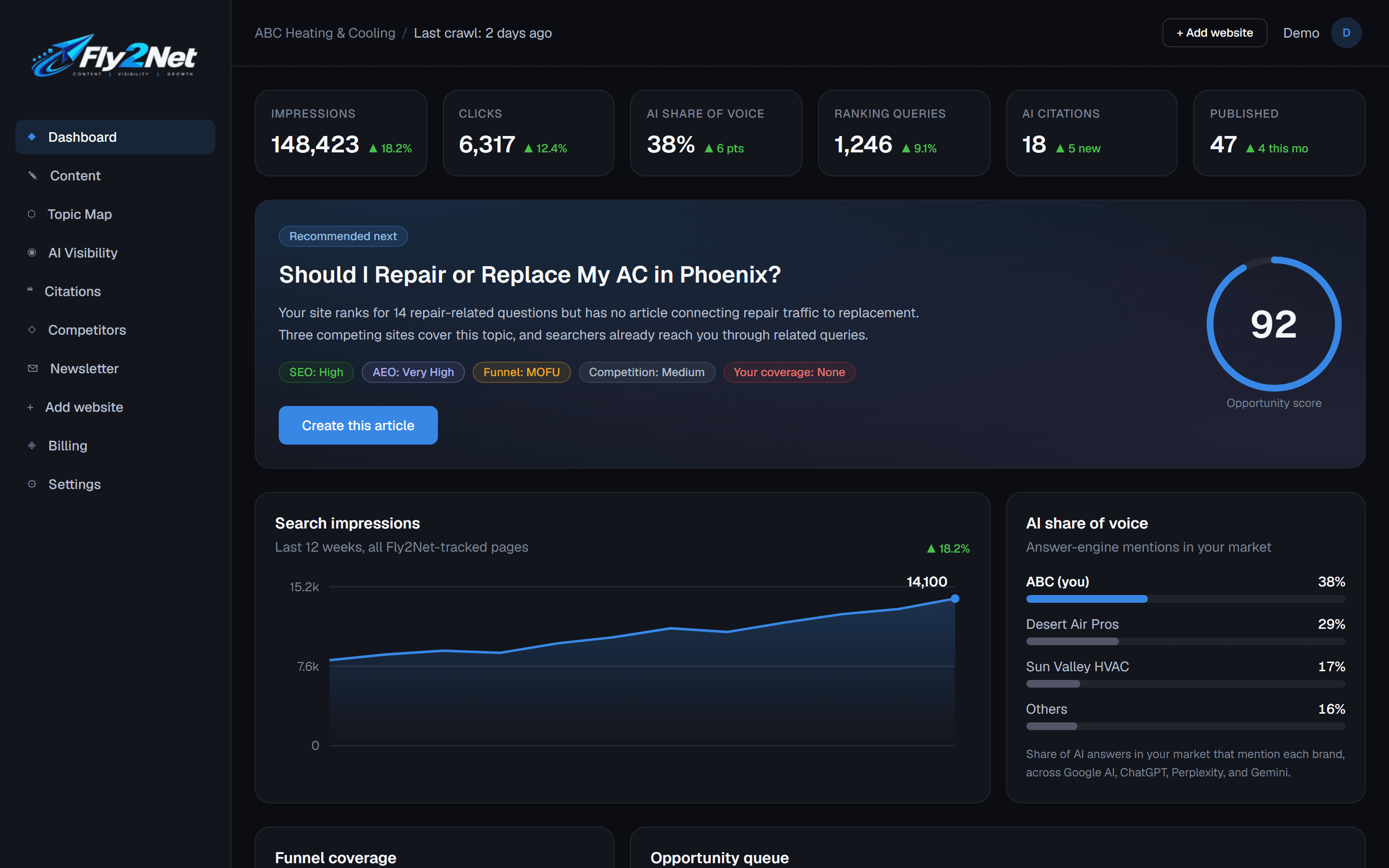
Task: Click Sun Valley HVAC share bar
Action: tap(1185, 684)
